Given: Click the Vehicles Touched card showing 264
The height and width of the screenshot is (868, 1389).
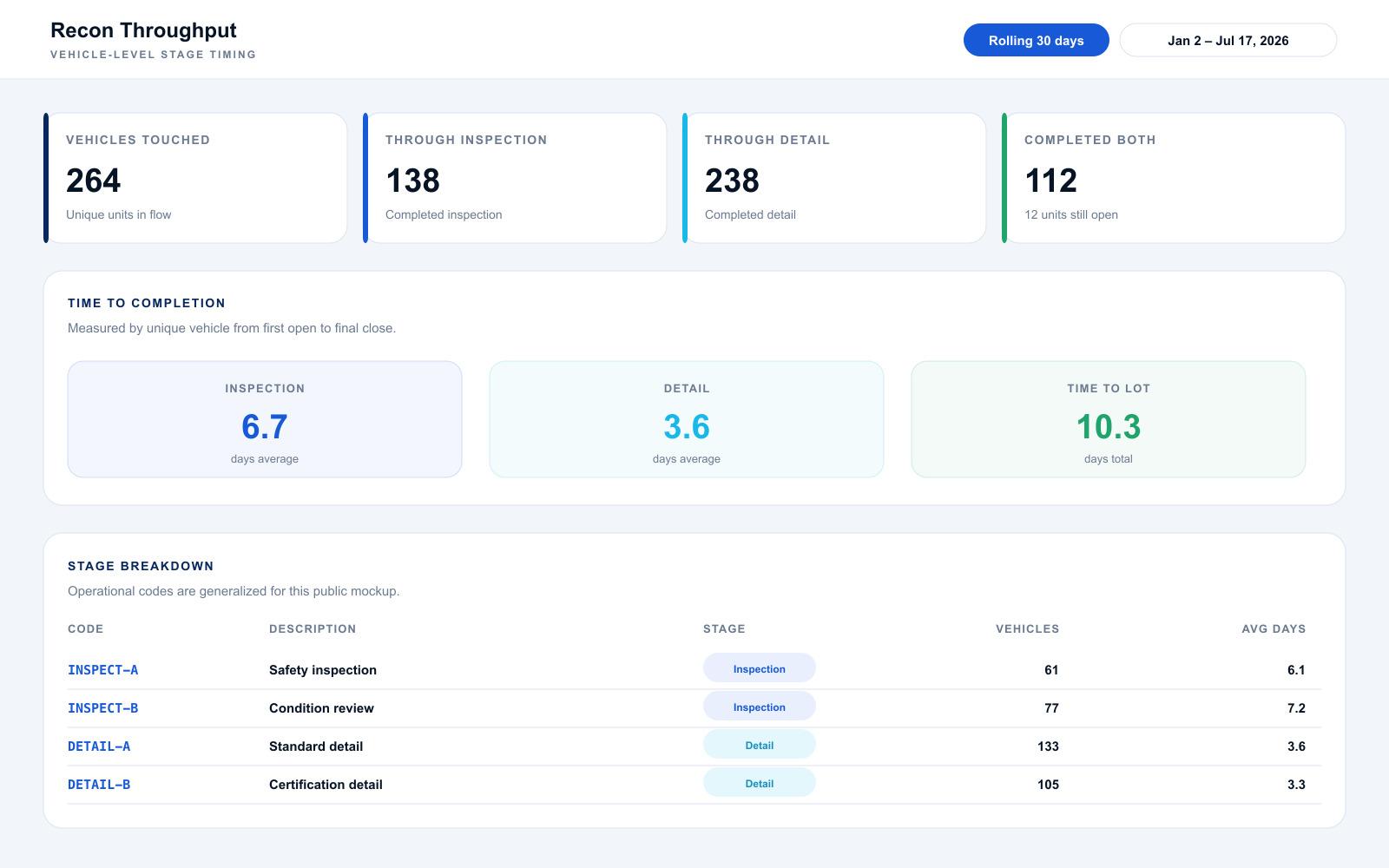Looking at the screenshot, I should pos(195,178).
